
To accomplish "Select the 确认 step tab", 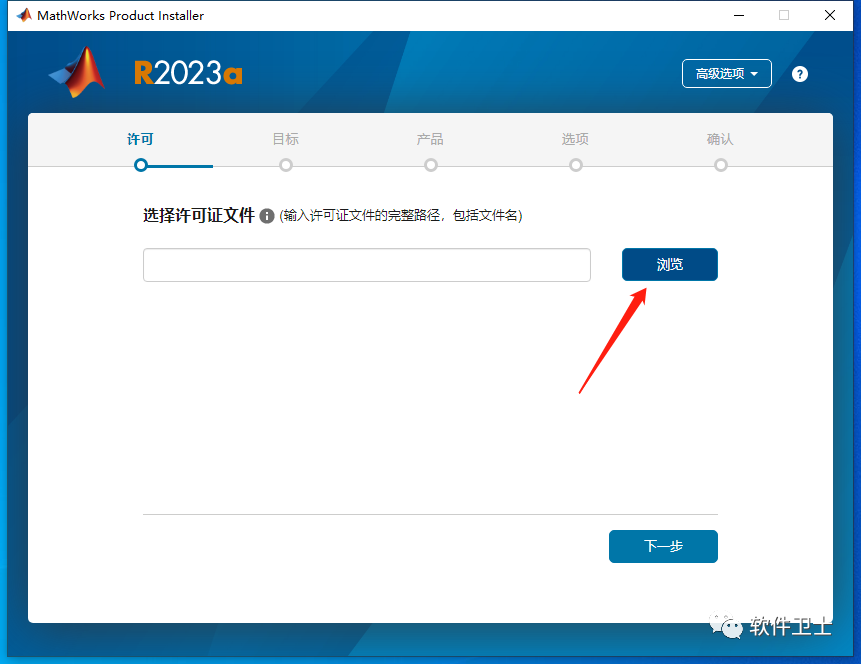I will click(720, 139).
